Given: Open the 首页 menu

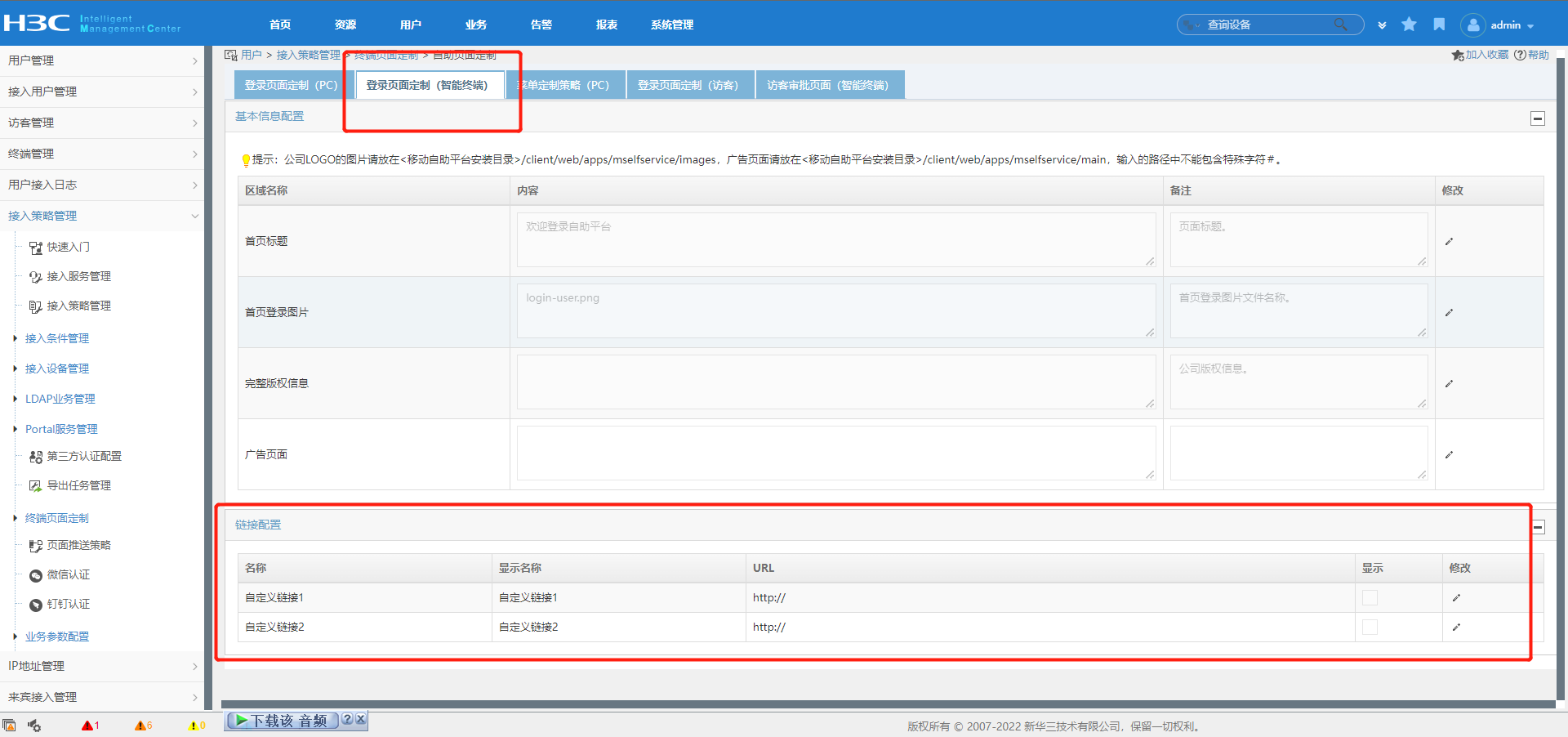Looking at the screenshot, I should pyautogui.click(x=280, y=25).
